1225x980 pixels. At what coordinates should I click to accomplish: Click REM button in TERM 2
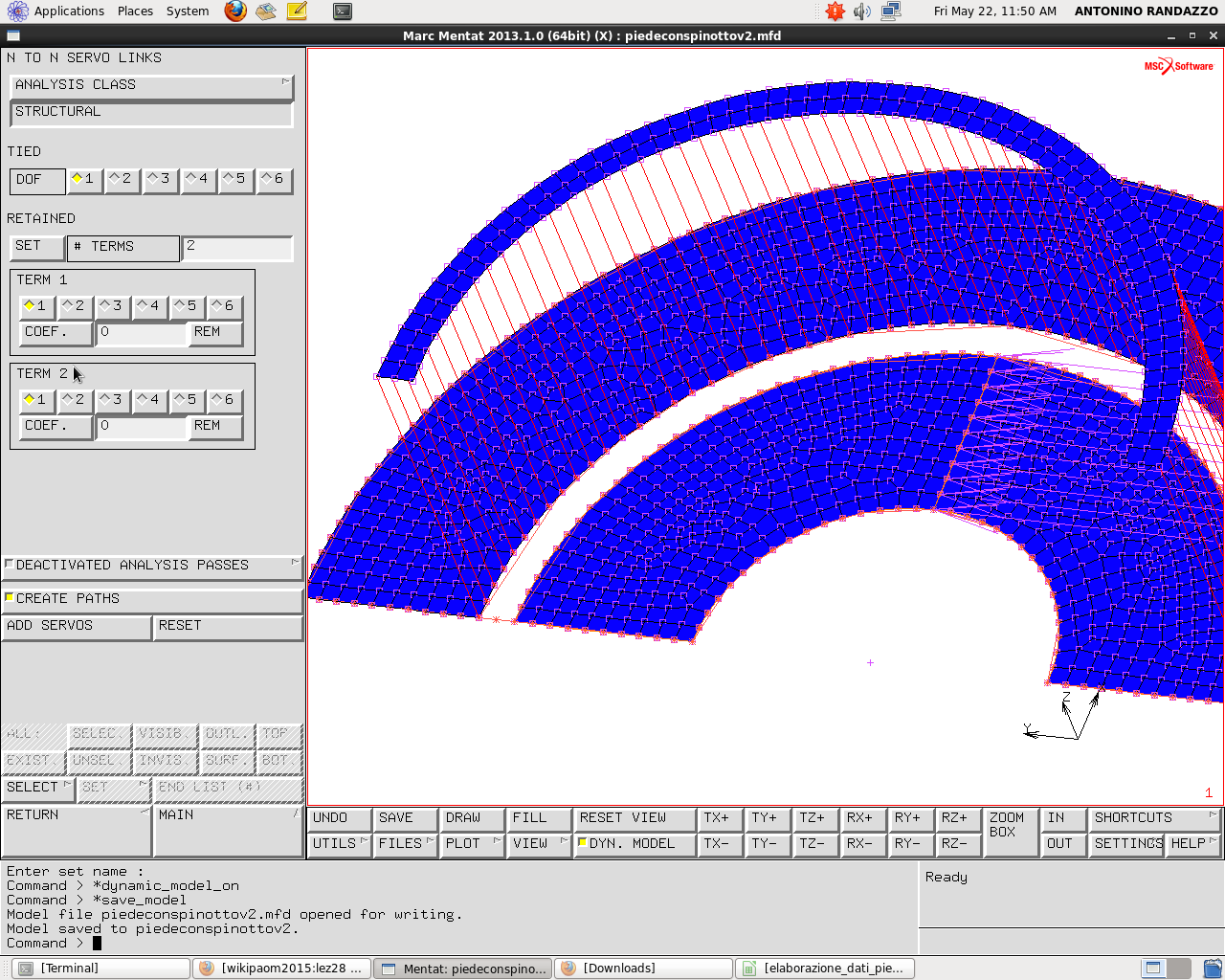click(x=215, y=426)
